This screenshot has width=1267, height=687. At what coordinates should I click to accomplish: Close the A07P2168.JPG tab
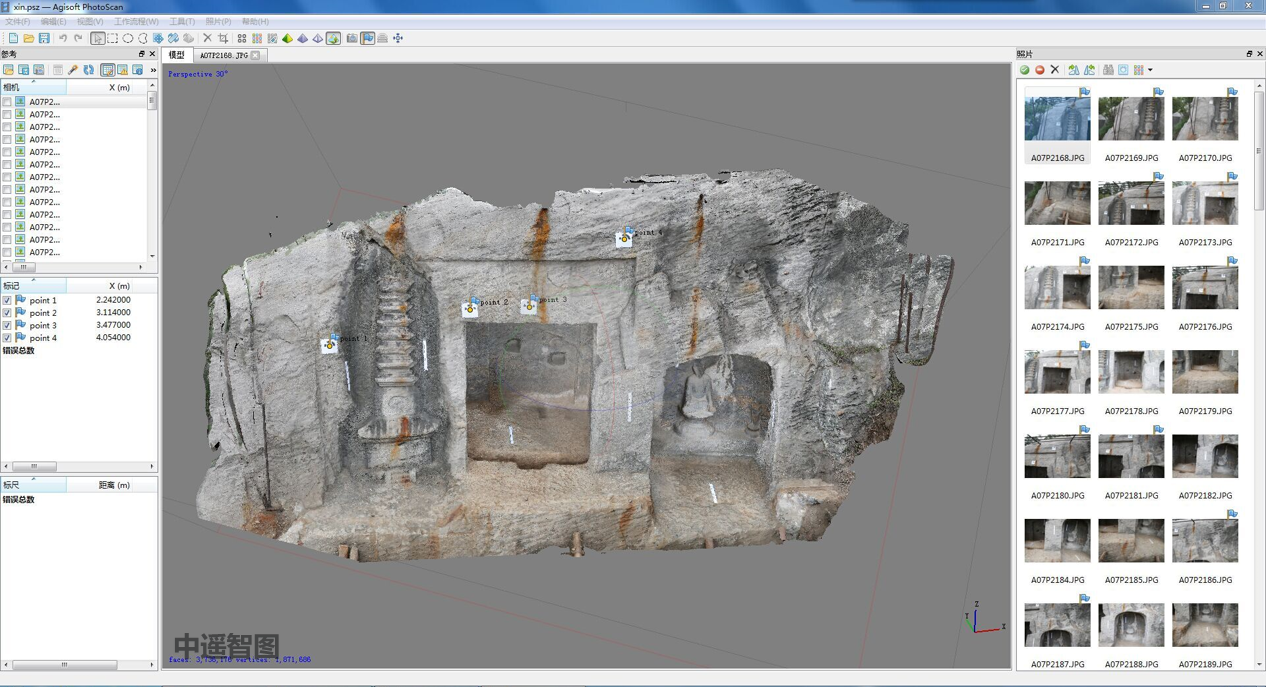pos(256,56)
